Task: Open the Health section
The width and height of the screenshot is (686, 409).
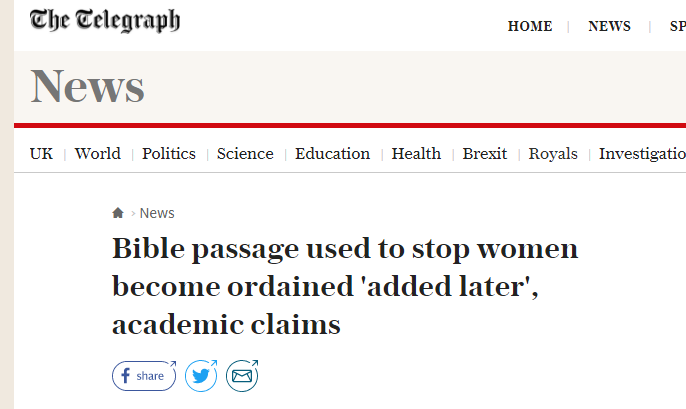Action: [416, 154]
